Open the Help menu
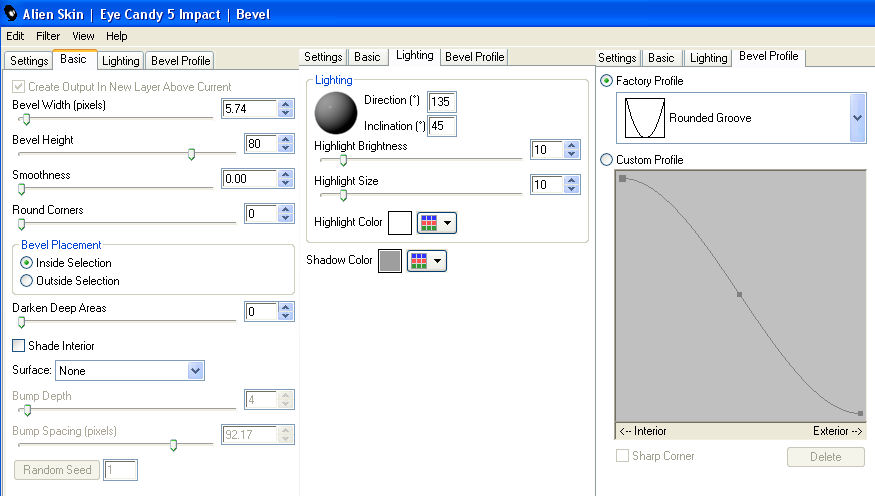875x496 pixels. coord(117,36)
